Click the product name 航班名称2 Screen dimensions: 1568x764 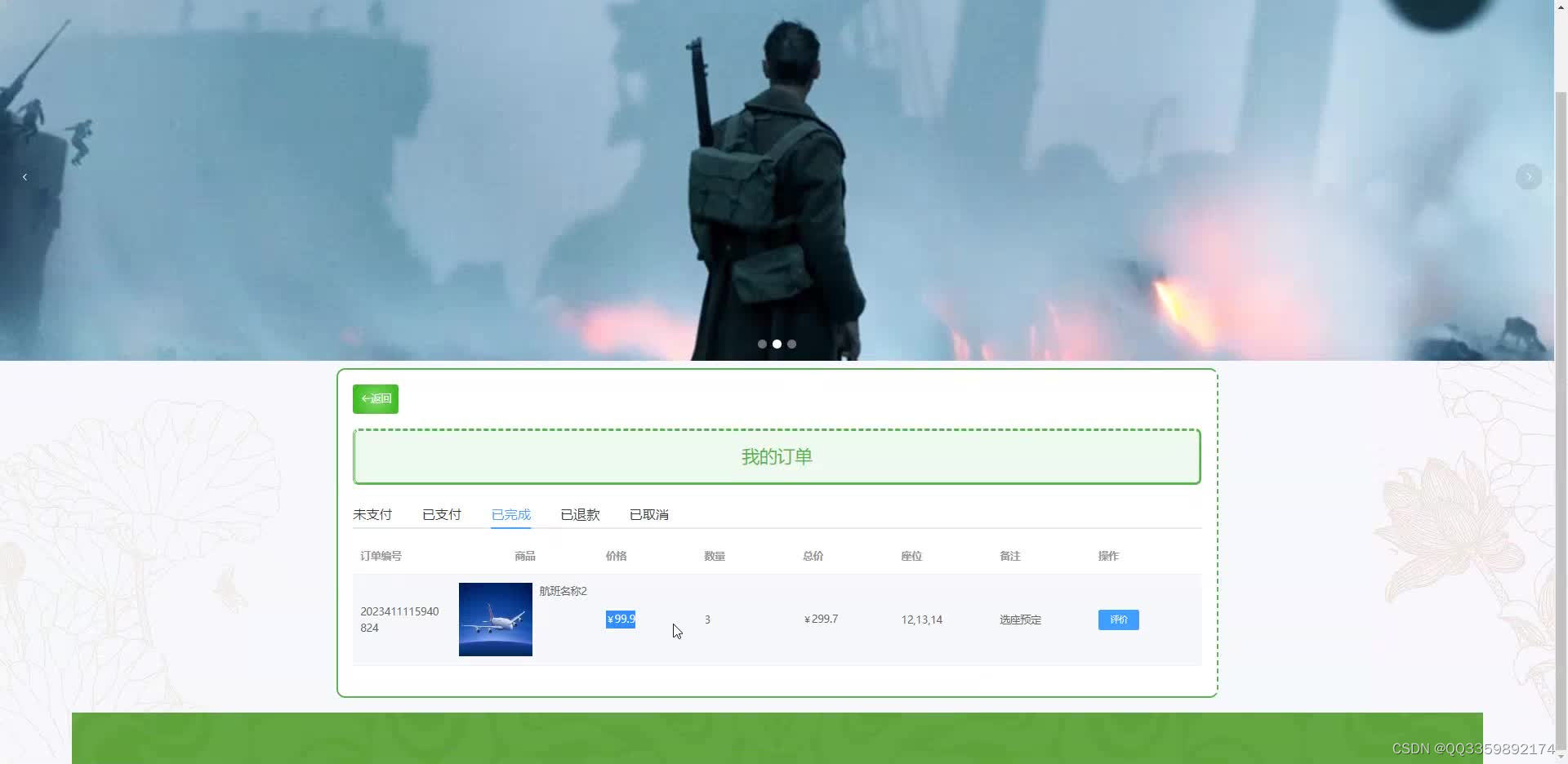[x=563, y=591]
